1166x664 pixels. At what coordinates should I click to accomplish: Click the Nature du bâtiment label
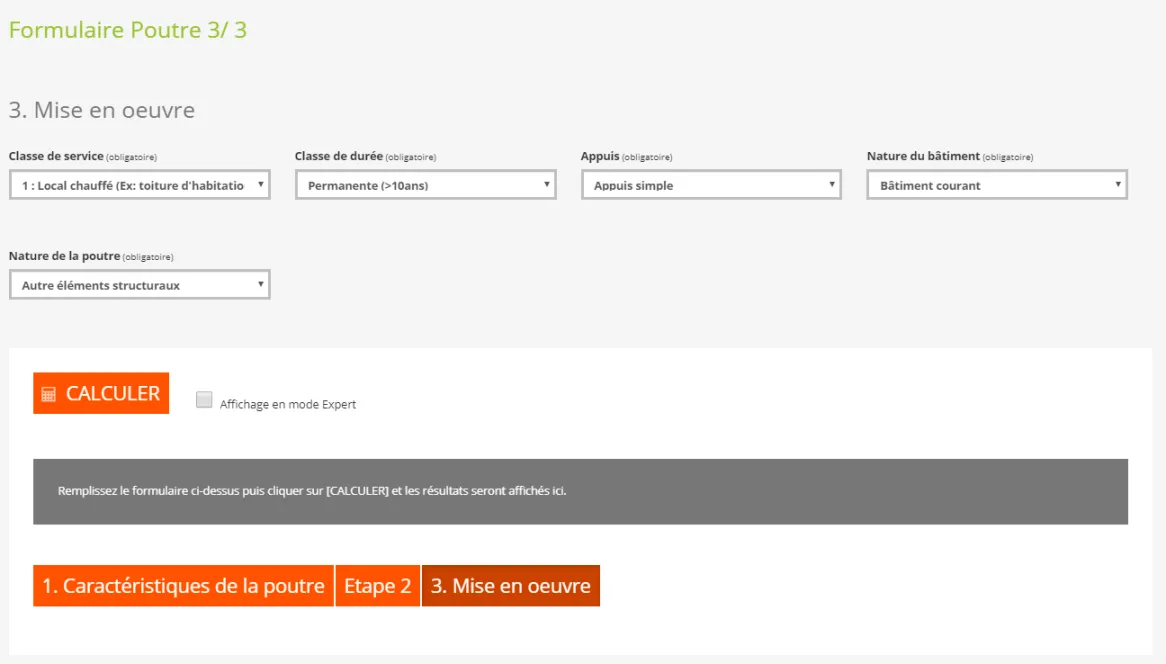click(923, 156)
